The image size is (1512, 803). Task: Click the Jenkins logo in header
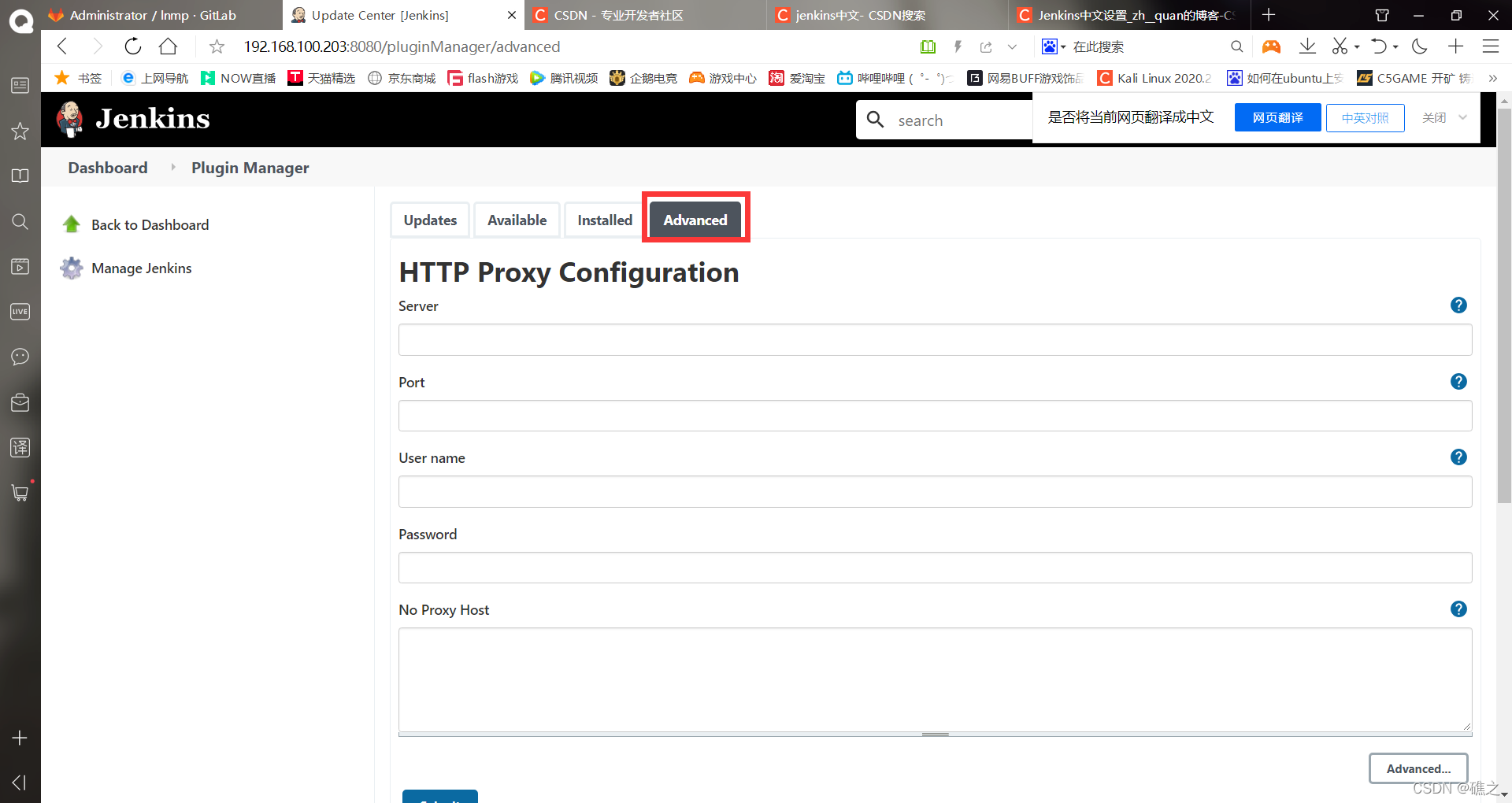click(133, 119)
